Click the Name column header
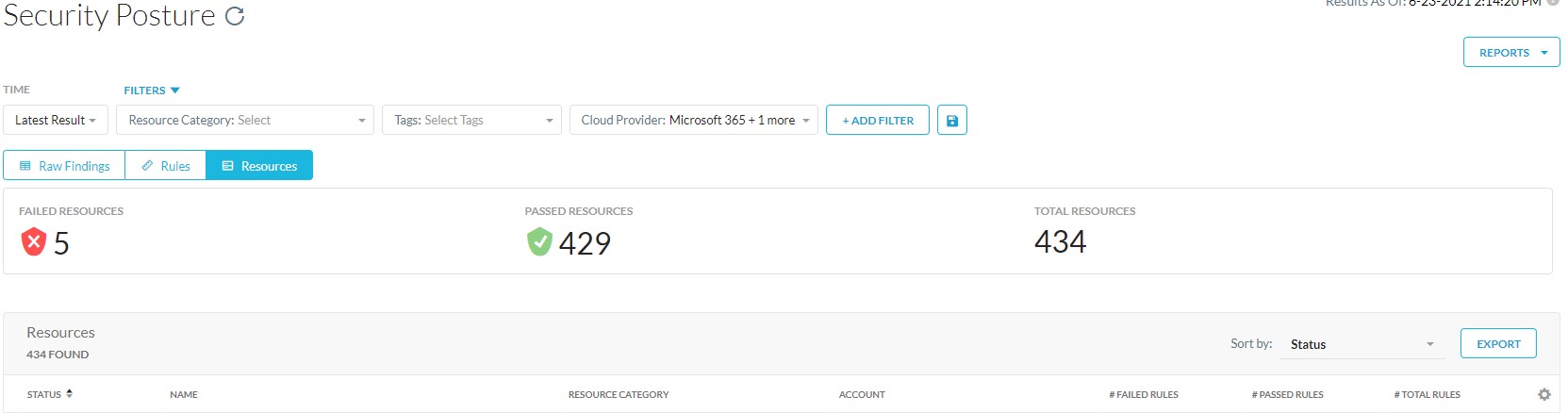Viewport: 1568px width, 413px height. click(184, 394)
